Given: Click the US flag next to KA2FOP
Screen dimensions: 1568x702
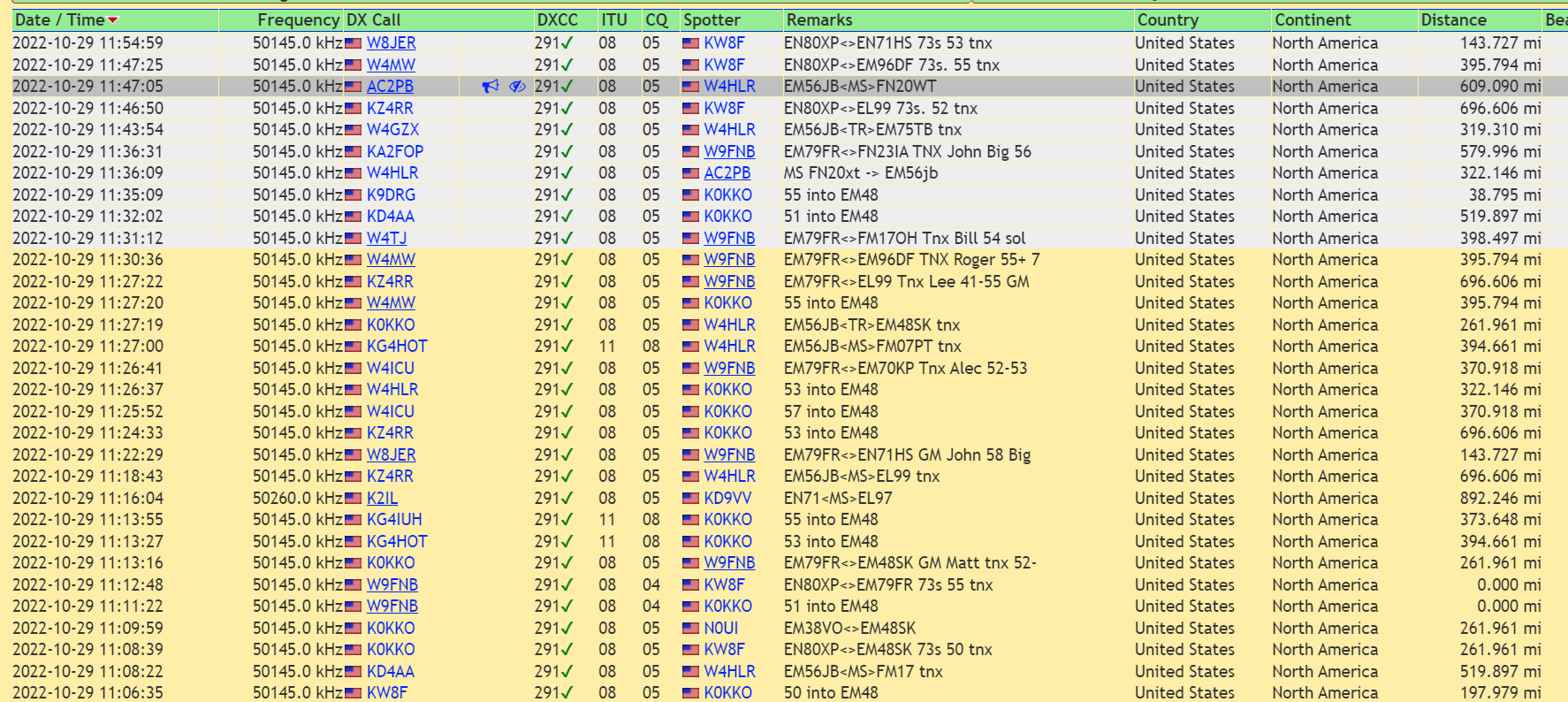Looking at the screenshot, I should point(354,151).
